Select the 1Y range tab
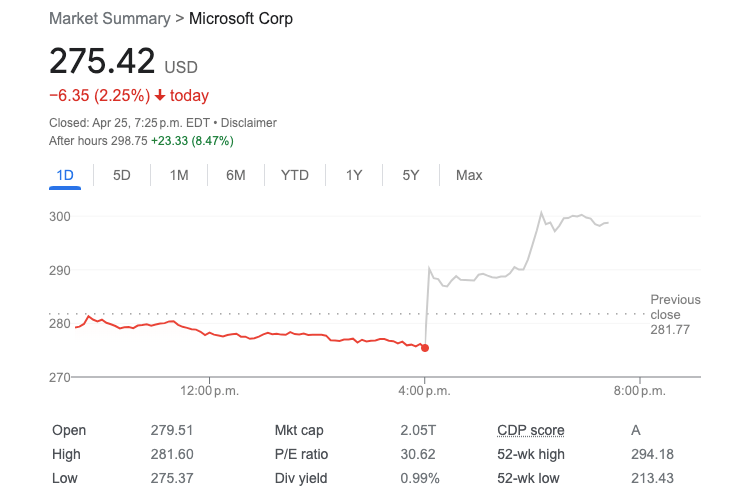The height and width of the screenshot is (496, 746). (x=354, y=175)
